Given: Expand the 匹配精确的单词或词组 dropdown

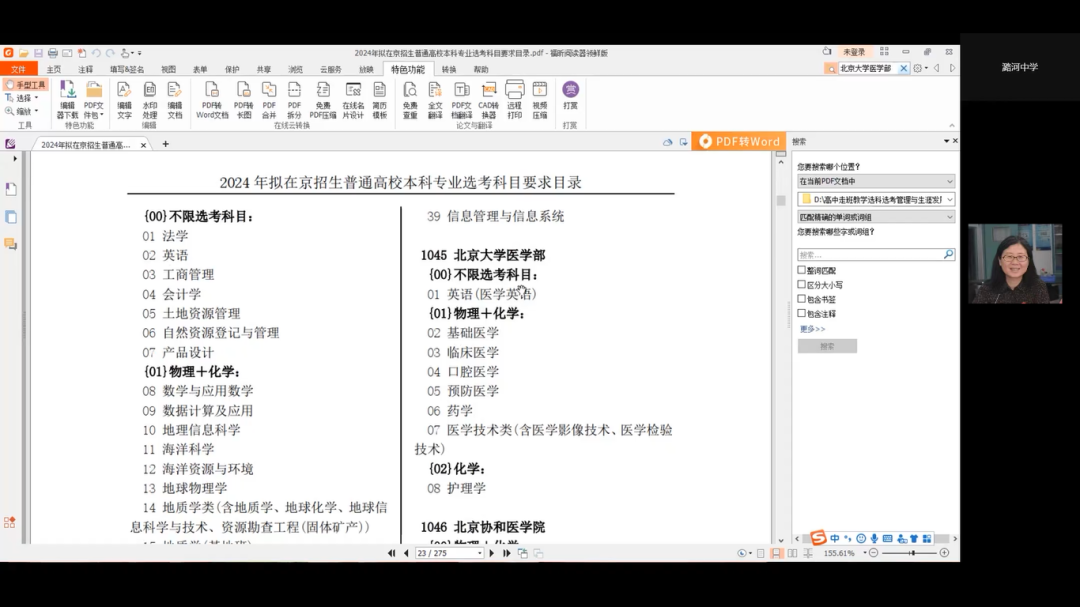Looking at the screenshot, I should coord(875,217).
